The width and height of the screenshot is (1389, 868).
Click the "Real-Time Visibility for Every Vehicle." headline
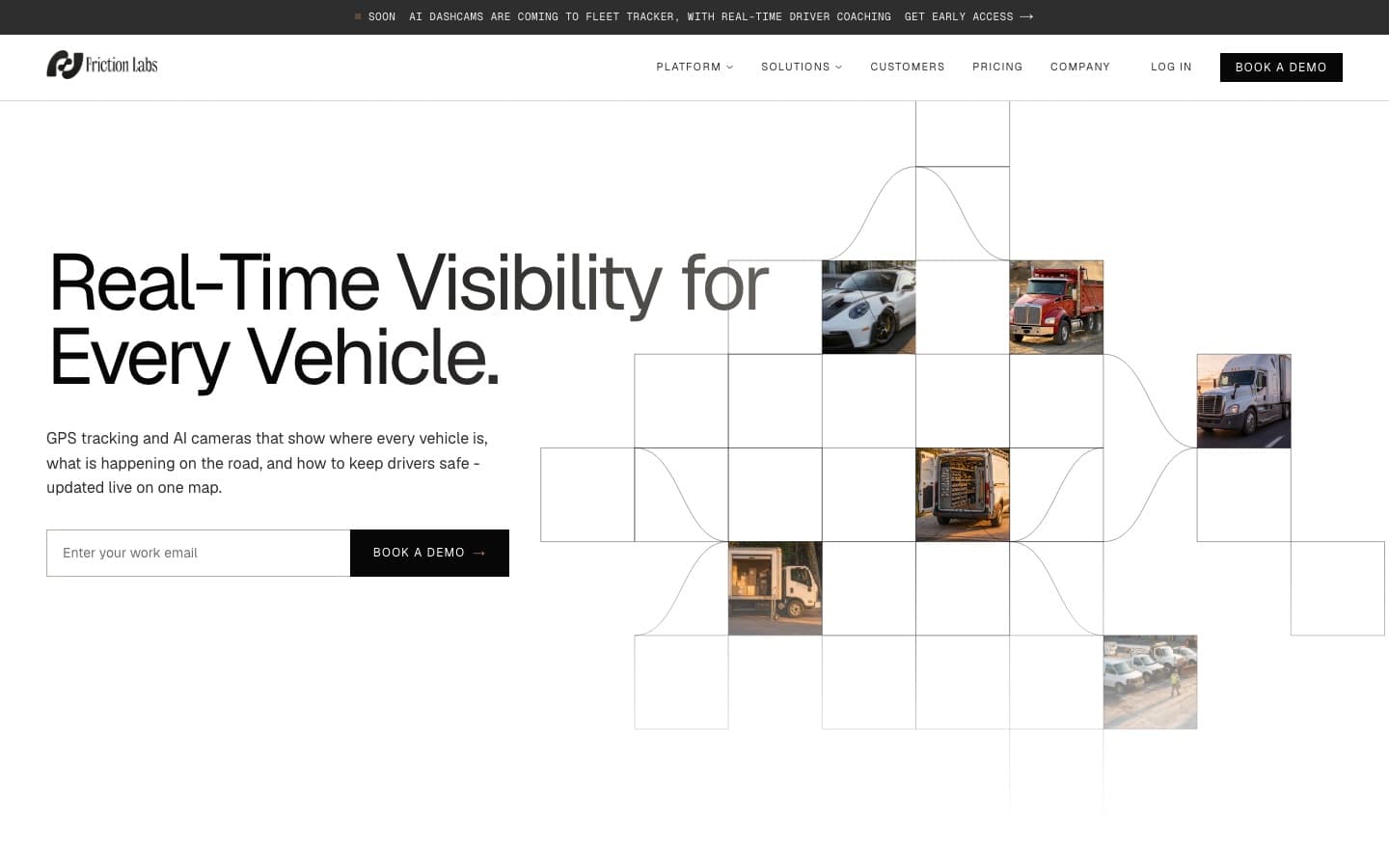[x=408, y=319]
